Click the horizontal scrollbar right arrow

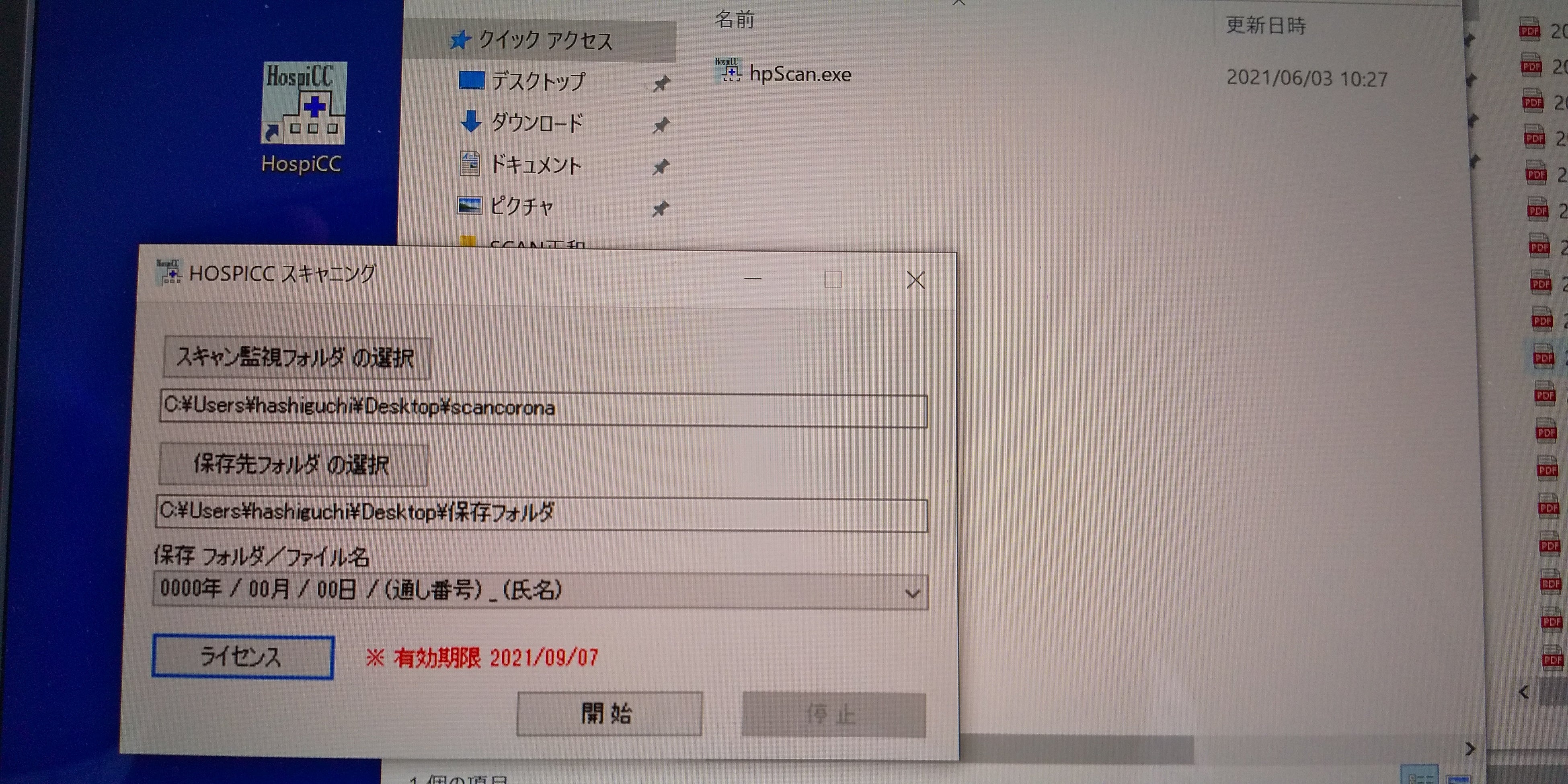pos(1470,749)
